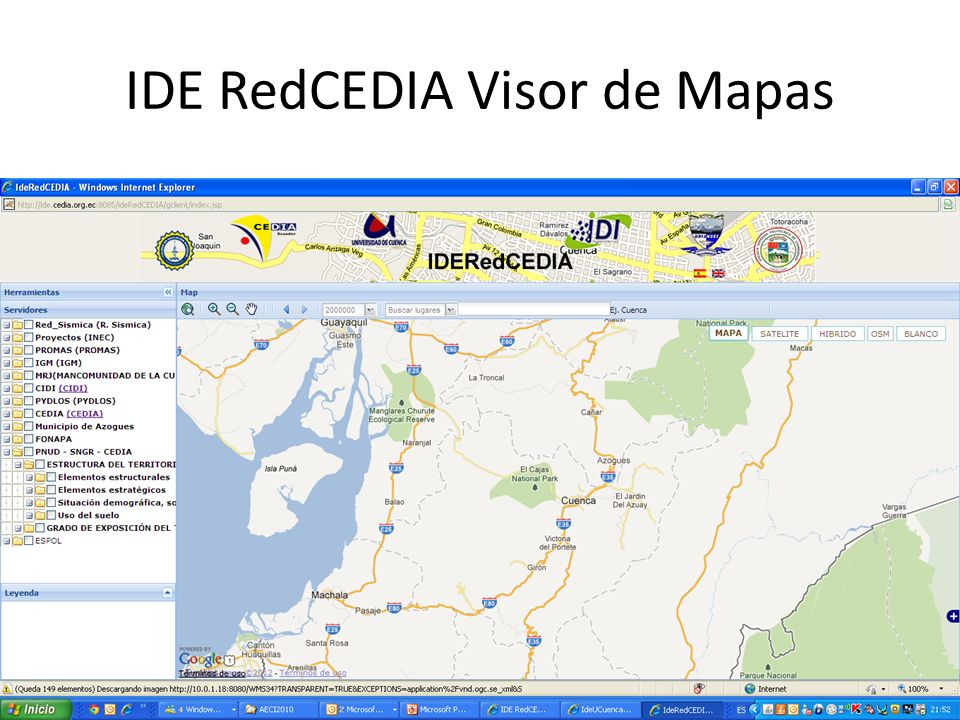
Task: Click the Universidad de Cuenca logo
Action: (380, 230)
